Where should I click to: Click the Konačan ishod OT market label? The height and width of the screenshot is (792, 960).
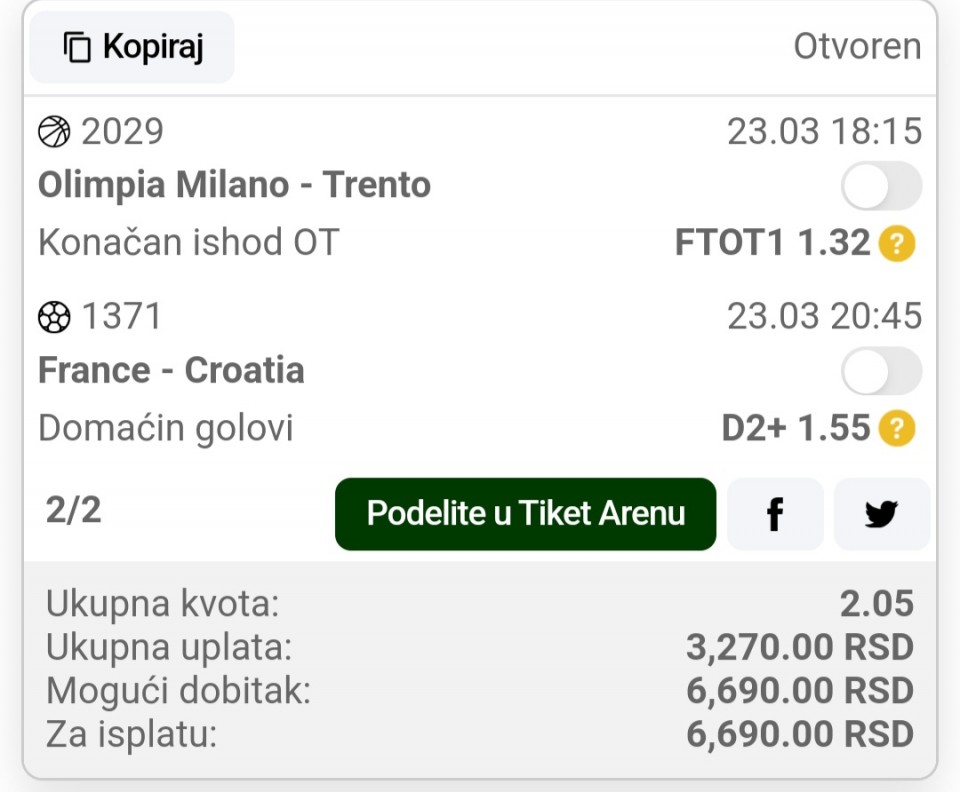click(x=188, y=242)
